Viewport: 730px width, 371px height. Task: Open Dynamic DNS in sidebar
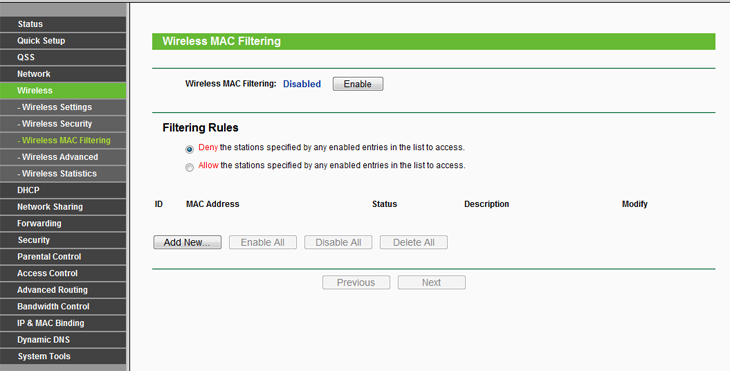(63, 340)
